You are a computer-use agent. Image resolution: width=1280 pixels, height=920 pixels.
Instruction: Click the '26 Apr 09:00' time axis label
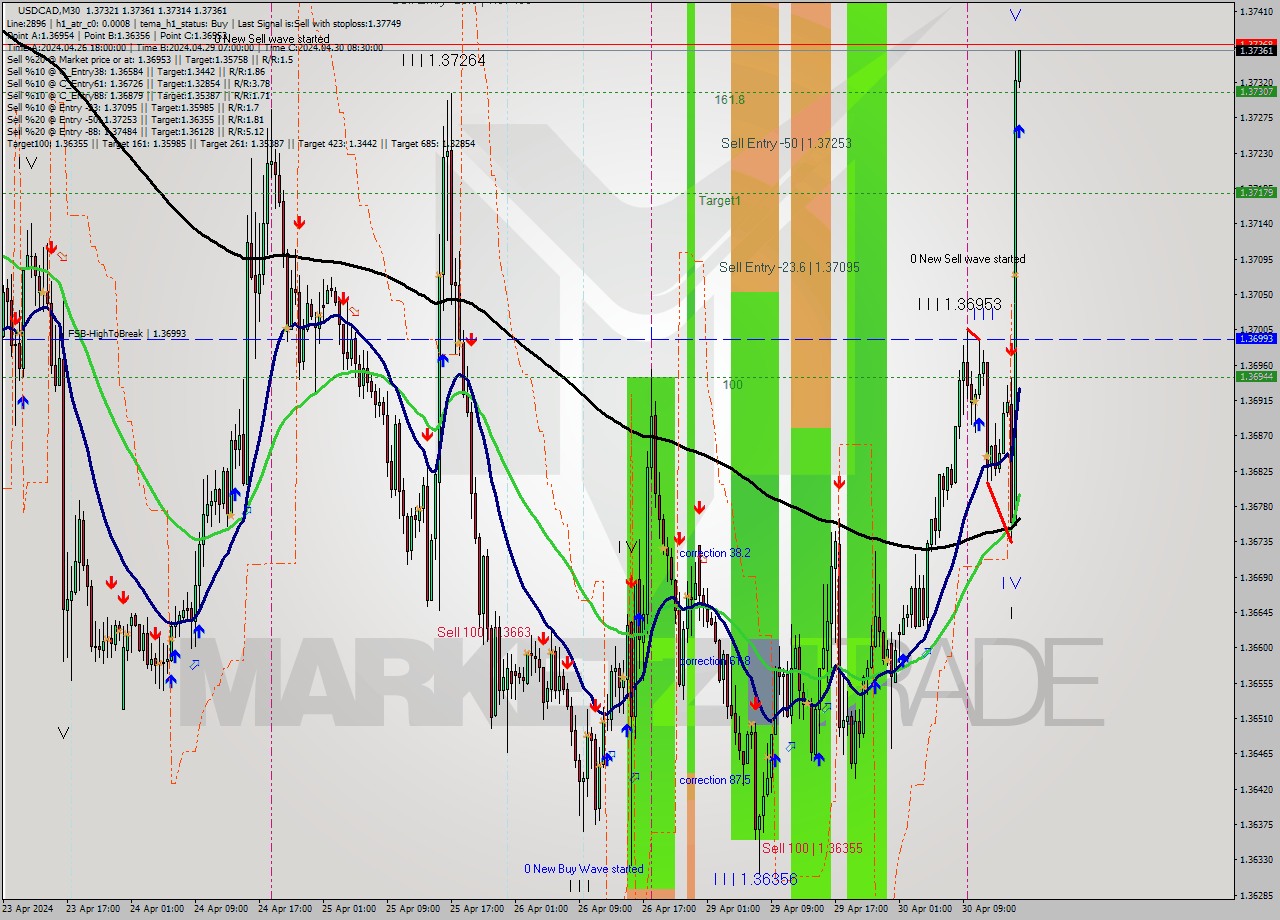[x=603, y=909]
